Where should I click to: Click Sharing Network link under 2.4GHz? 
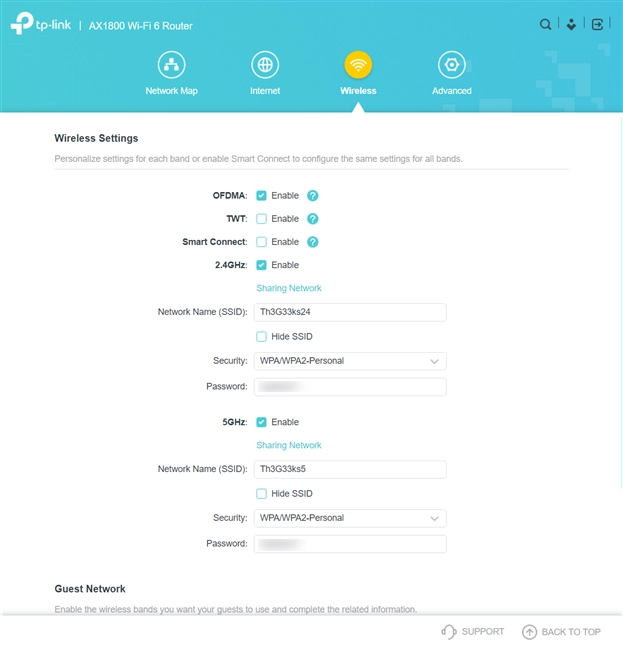pos(289,288)
